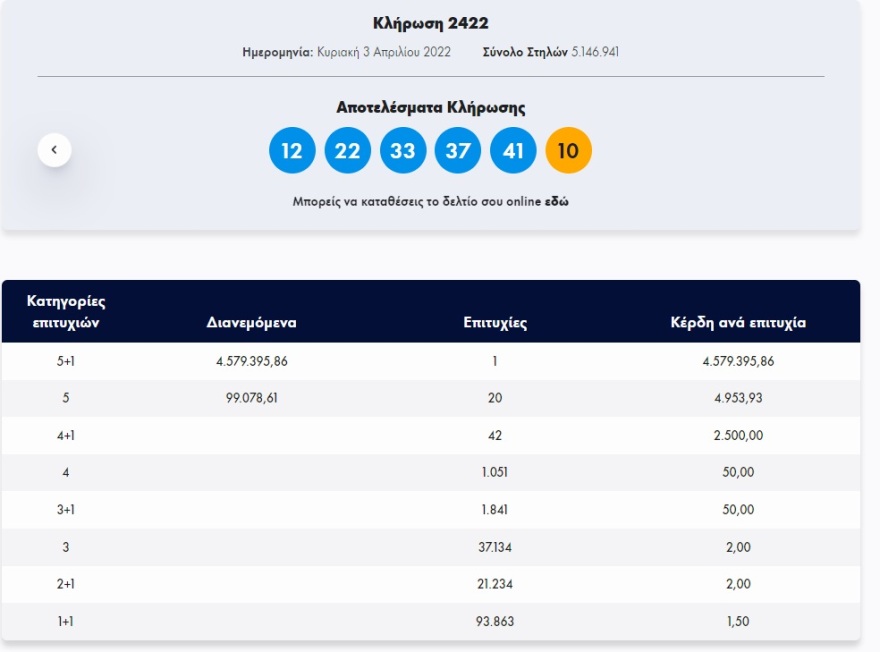Click the 'Κλήρωση 2422' heading
The width and height of the screenshot is (880, 652).
tap(431, 23)
